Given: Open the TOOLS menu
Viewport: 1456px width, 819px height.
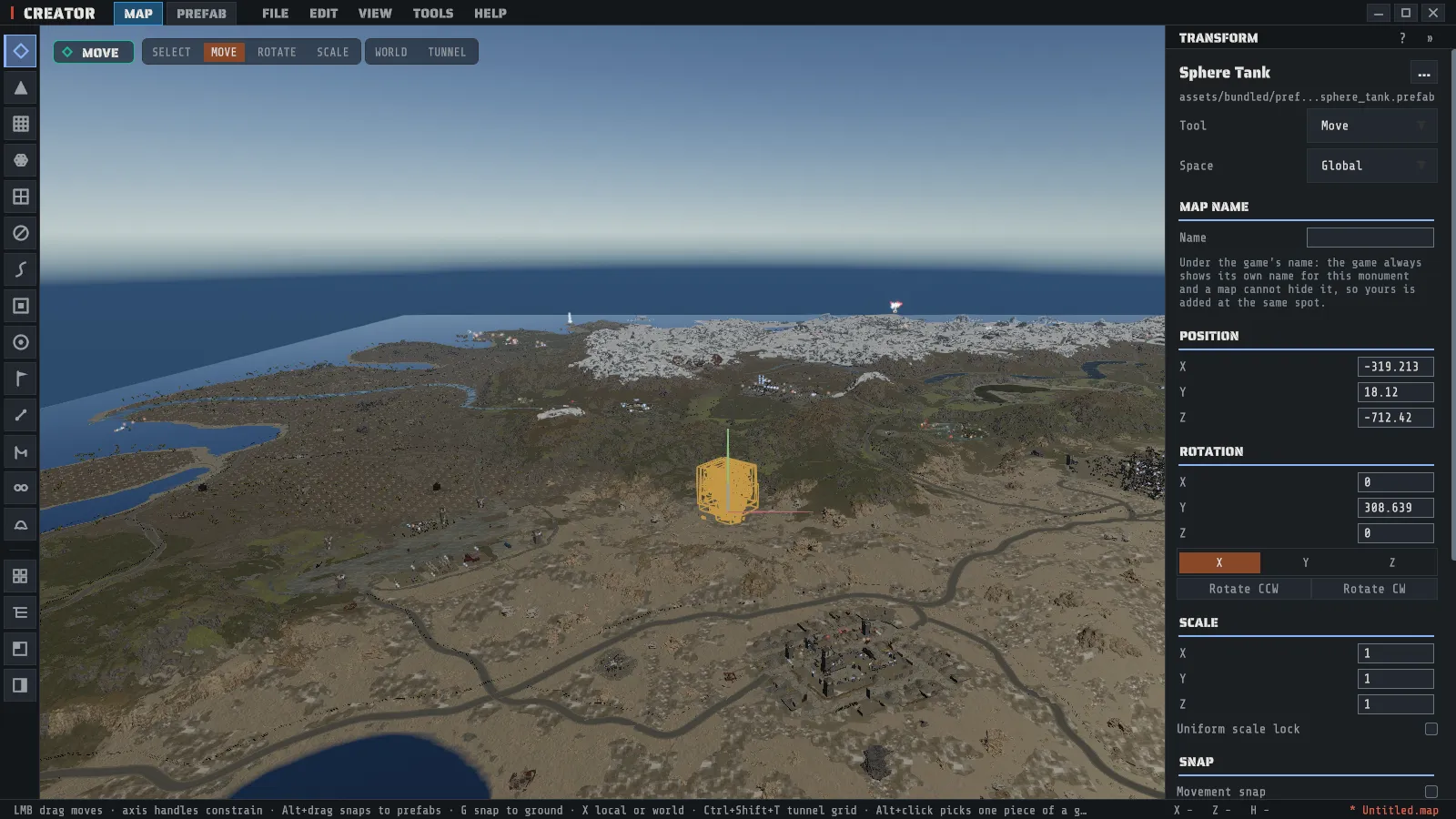Looking at the screenshot, I should pos(432,13).
